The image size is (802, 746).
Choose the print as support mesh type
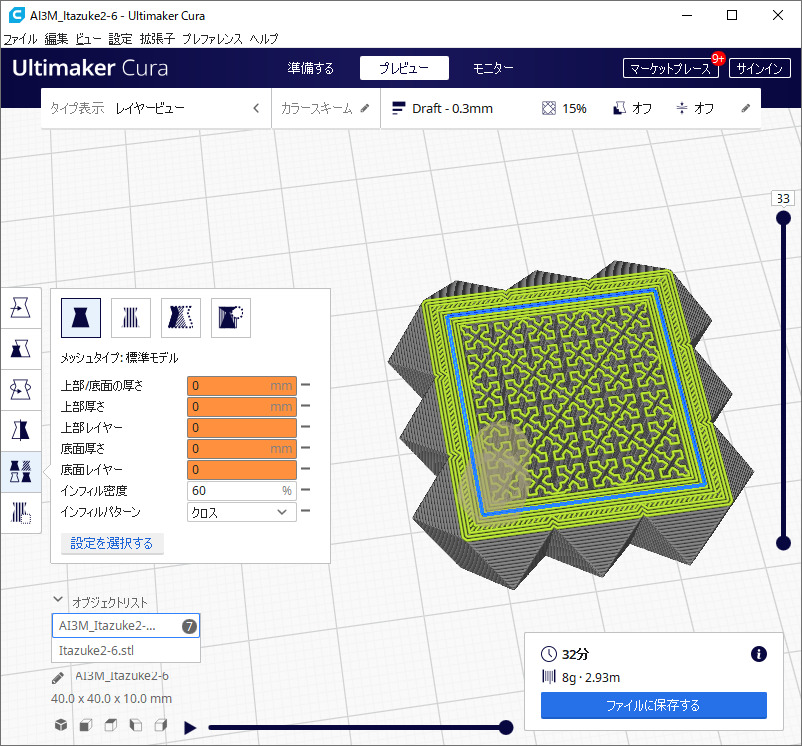(131, 317)
